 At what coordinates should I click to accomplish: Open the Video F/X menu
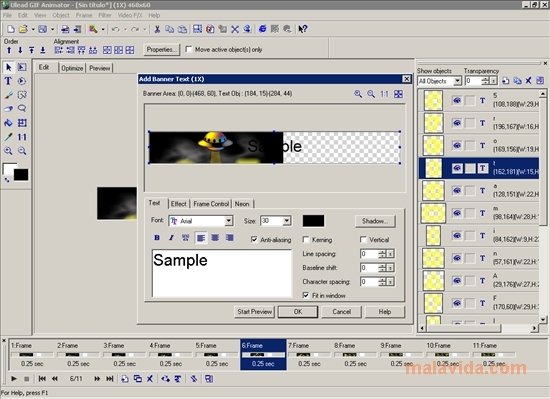coord(130,15)
